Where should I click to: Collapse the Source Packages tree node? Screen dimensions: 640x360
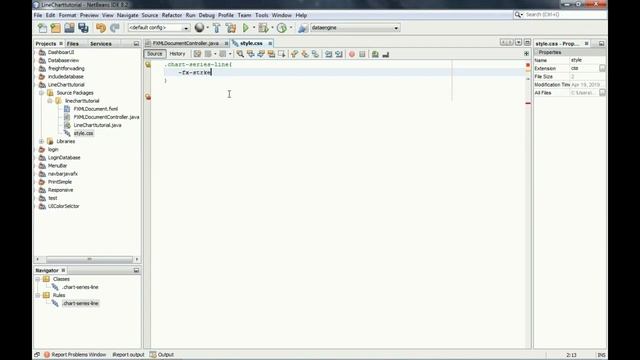tap(41, 93)
